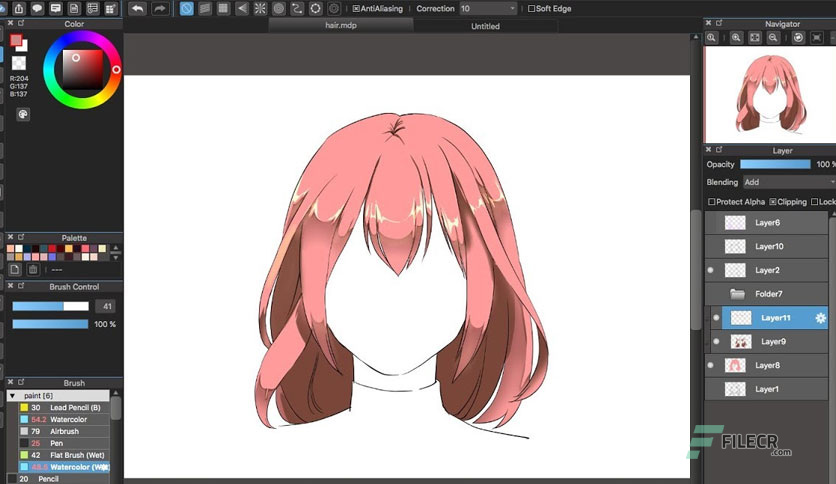
Task: Enable the curve snap guide
Action: (x=297, y=9)
